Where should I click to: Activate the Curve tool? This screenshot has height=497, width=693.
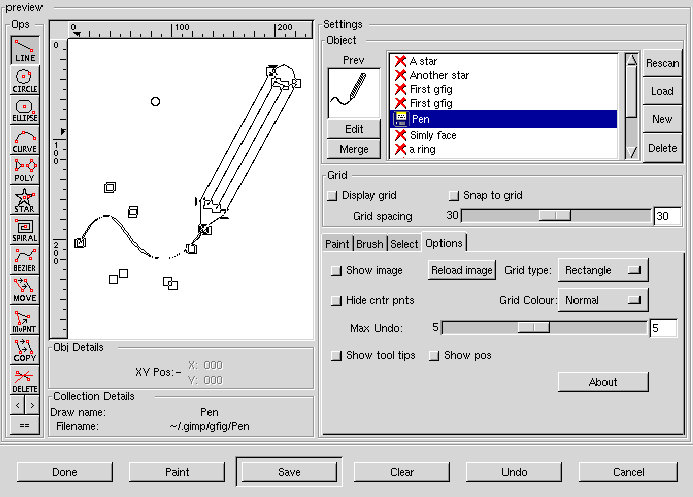(x=25, y=141)
